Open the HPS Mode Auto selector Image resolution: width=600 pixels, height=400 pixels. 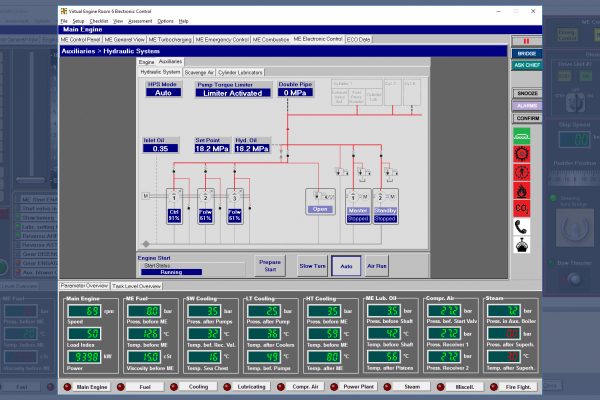[x=166, y=92]
